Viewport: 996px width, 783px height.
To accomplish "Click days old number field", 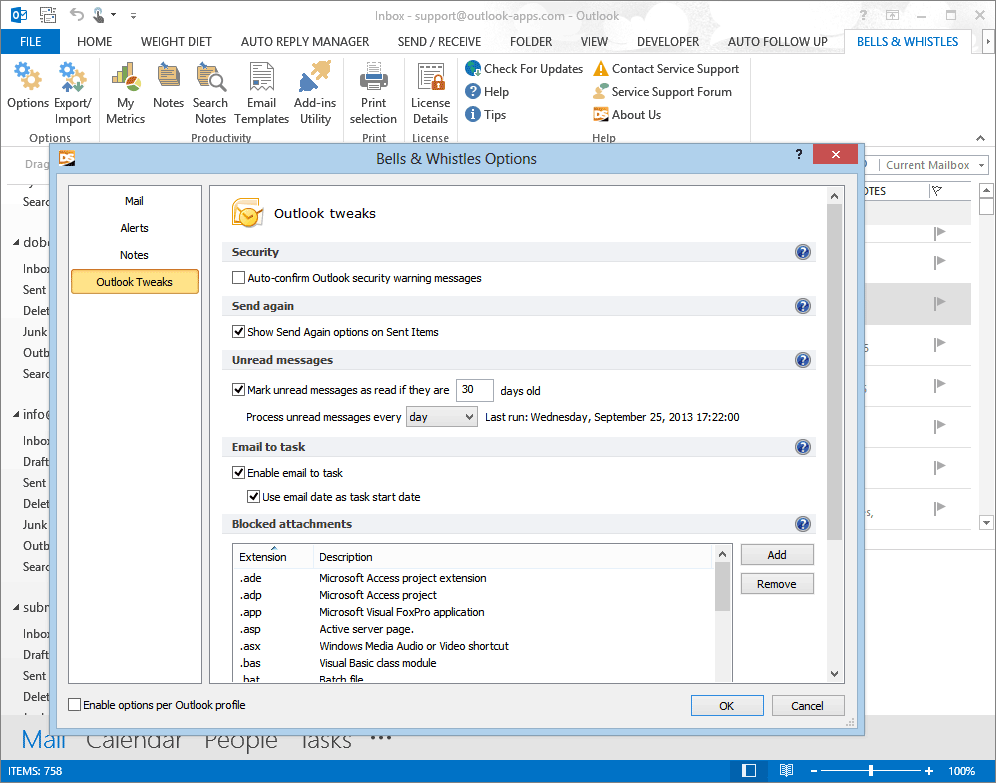I will [474, 389].
